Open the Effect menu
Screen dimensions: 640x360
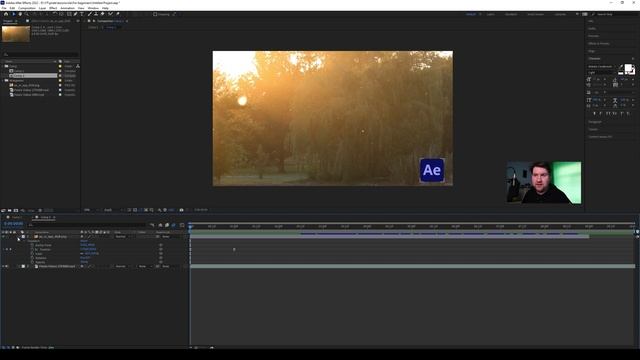[x=53, y=8]
